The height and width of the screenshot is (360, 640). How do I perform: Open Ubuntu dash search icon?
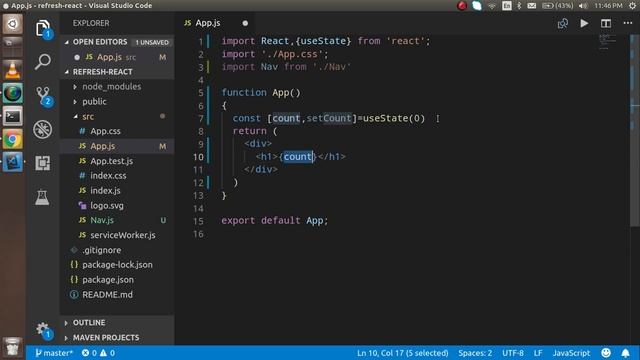(13, 24)
